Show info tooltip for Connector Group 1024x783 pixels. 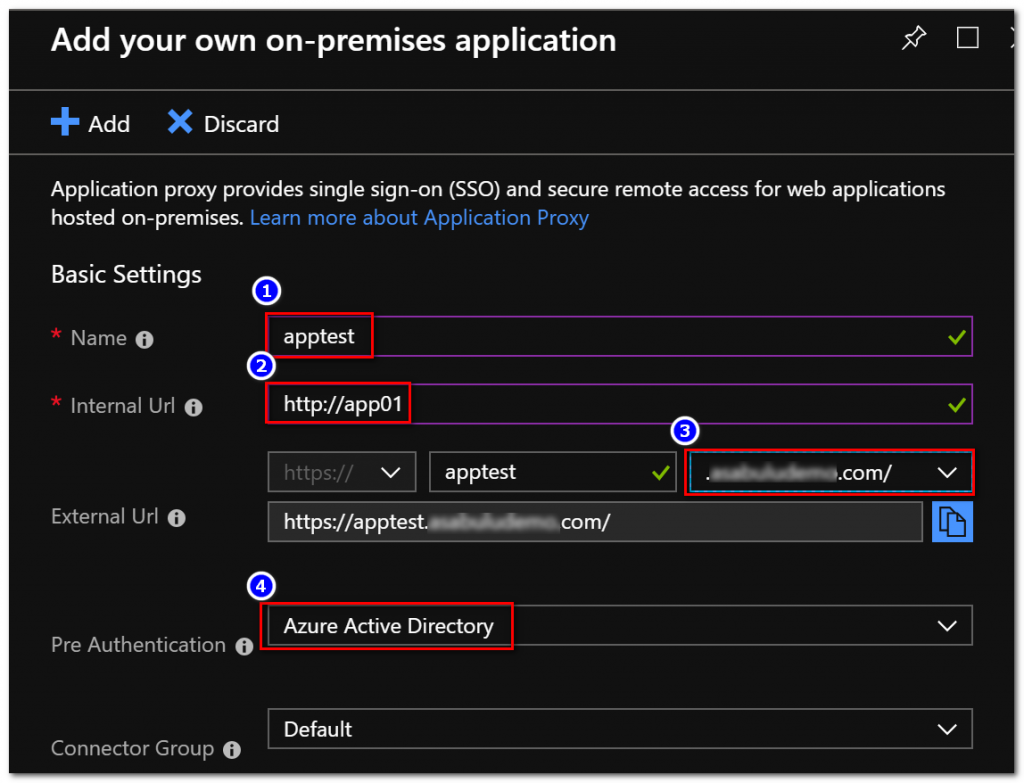tap(232, 750)
